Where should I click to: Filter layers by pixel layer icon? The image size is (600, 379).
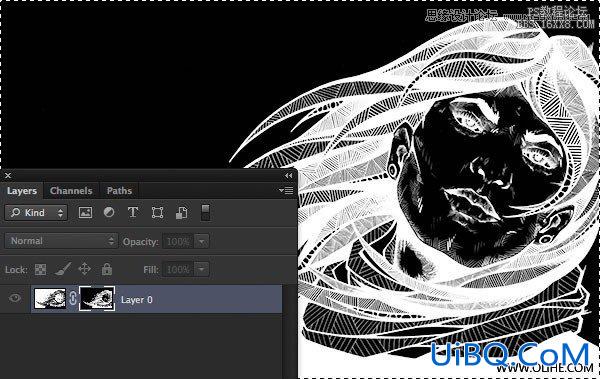point(85,212)
